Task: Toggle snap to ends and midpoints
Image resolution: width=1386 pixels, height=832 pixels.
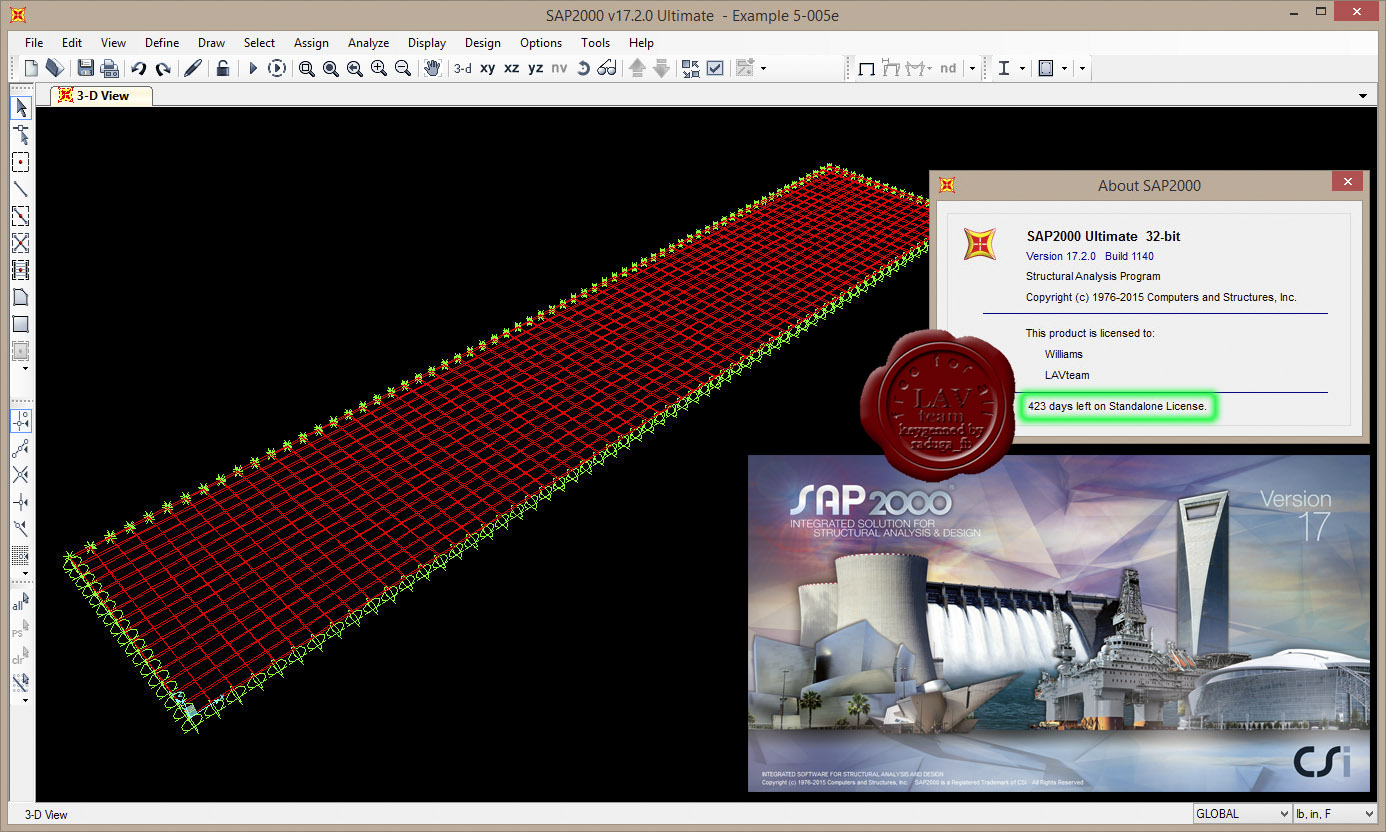Action: [x=20, y=447]
